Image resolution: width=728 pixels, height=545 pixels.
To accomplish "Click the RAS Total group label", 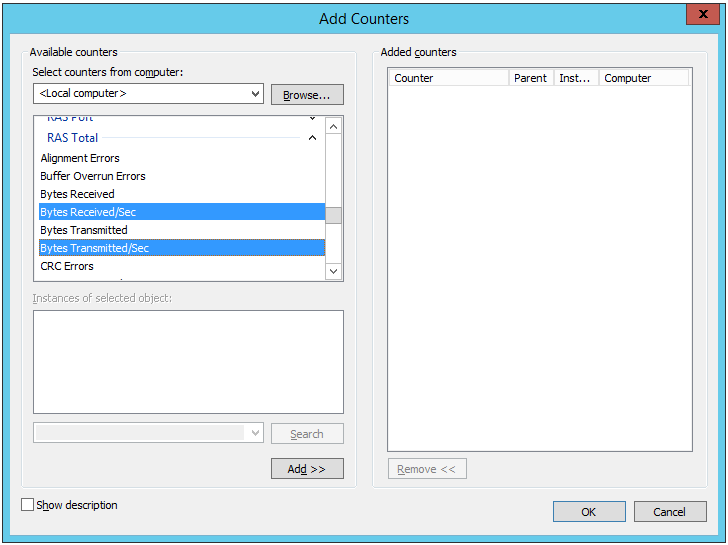I will click(x=72, y=138).
